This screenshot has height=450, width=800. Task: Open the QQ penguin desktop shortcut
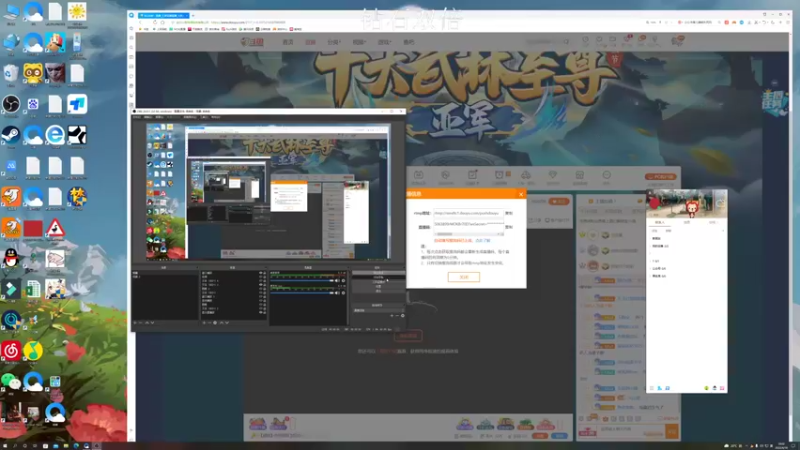tap(11, 259)
